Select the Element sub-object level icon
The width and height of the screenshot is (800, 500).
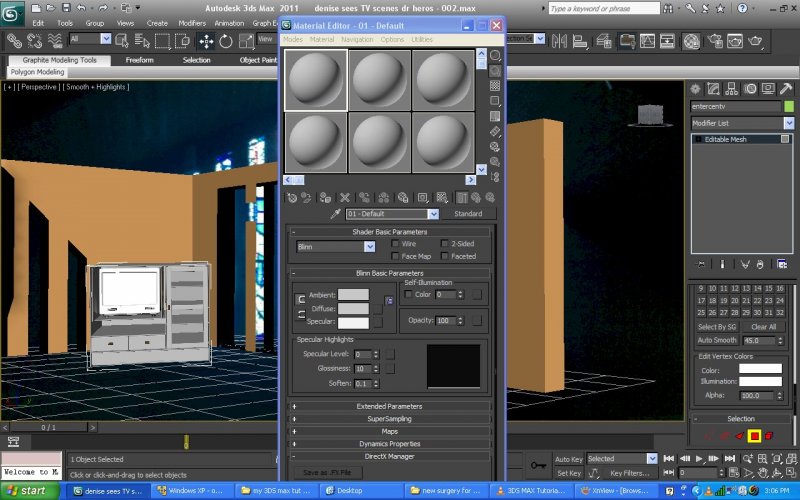click(x=769, y=436)
